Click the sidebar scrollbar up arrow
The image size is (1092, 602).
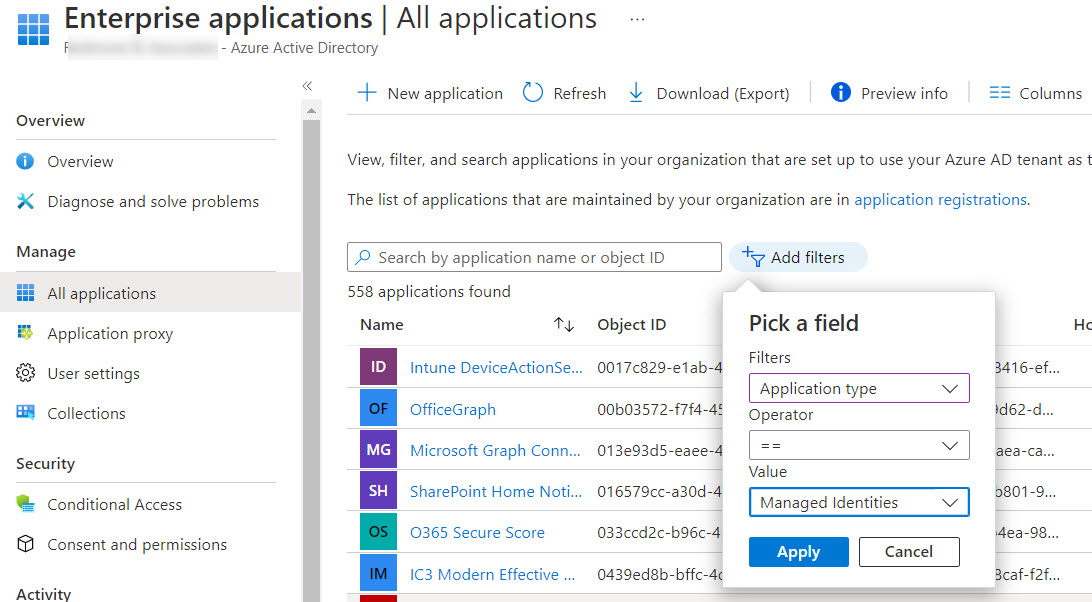click(311, 111)
